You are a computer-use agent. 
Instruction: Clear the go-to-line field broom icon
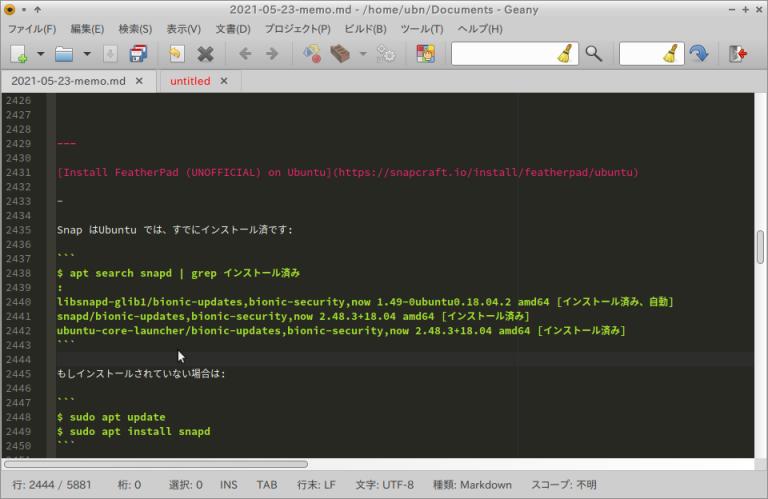(671, 54)
